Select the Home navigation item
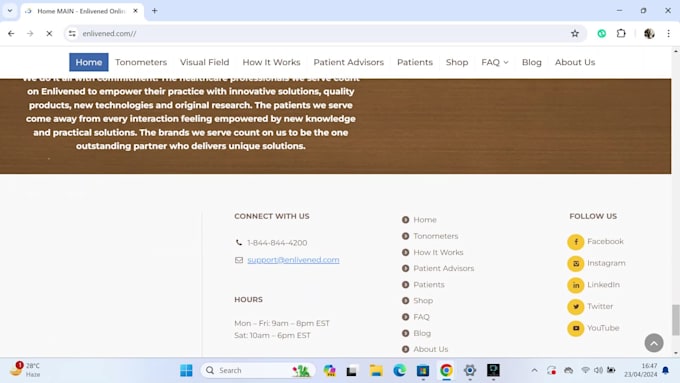 point(88,62)
